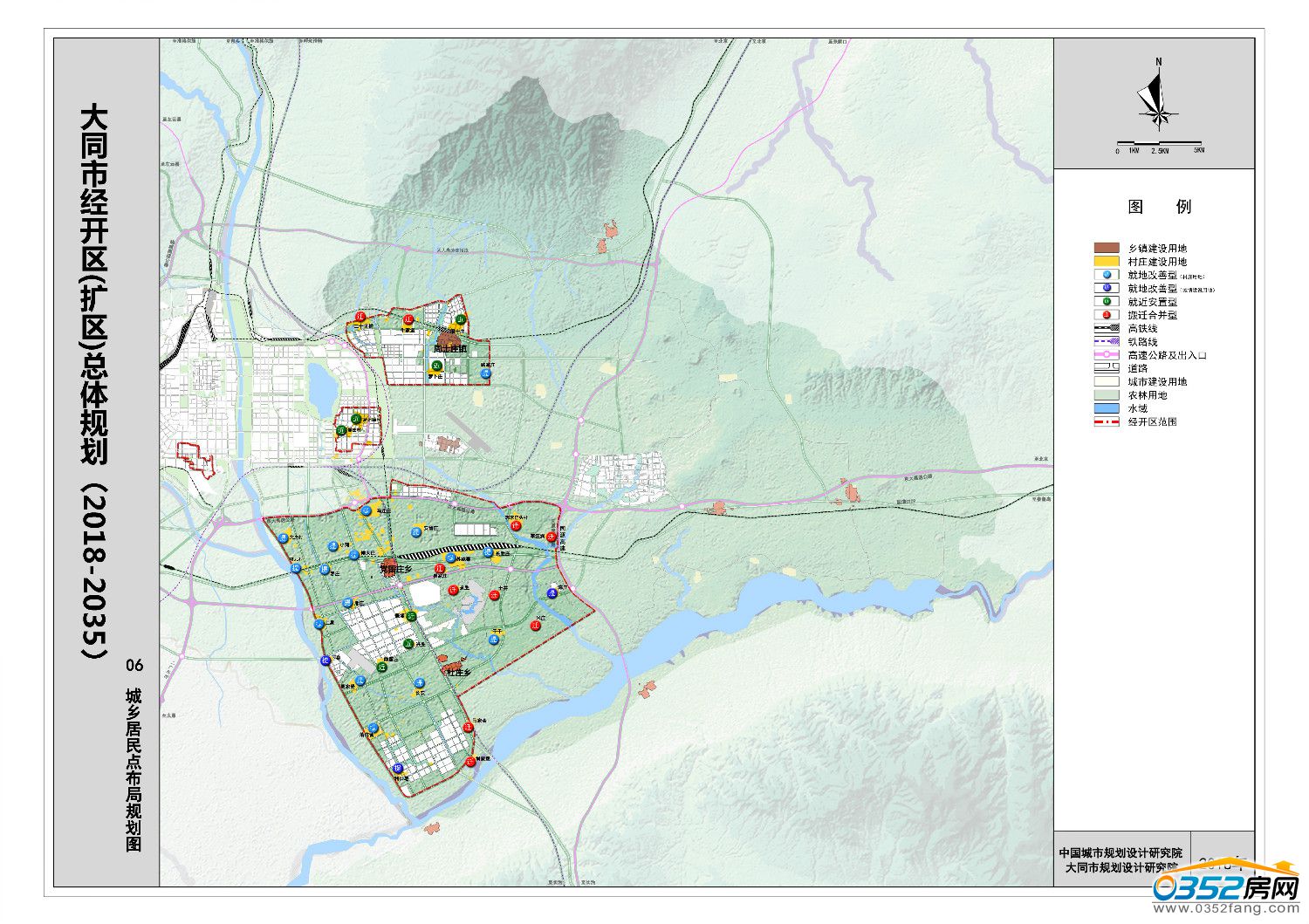Click the brown 乡镇建设用地 legend swatch

coord(1107,249)
